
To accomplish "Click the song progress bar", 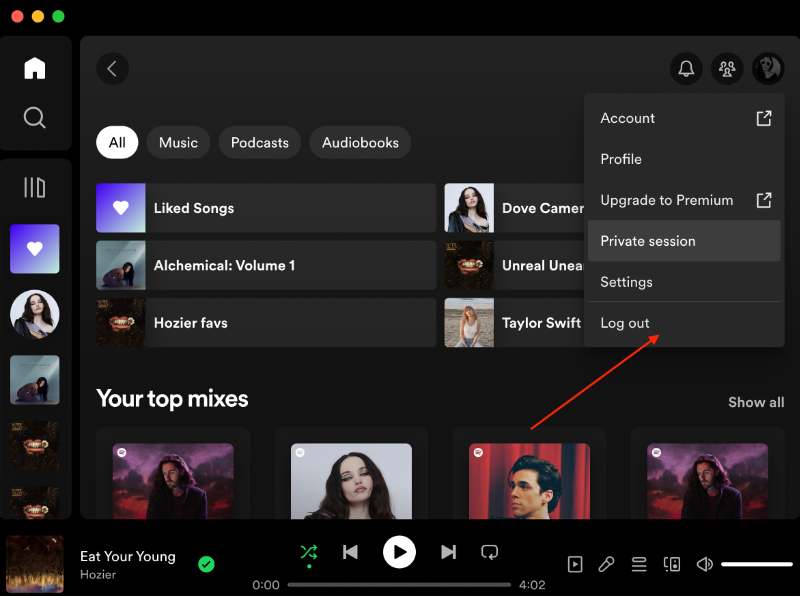I will [399, 585].
